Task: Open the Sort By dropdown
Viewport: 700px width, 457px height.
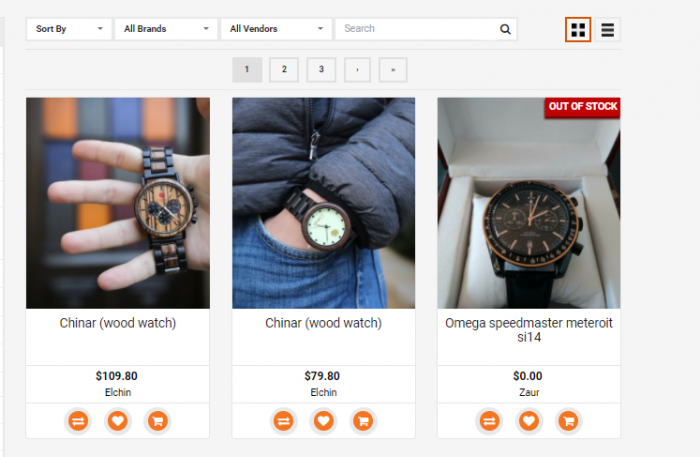Action: point(69,29)
